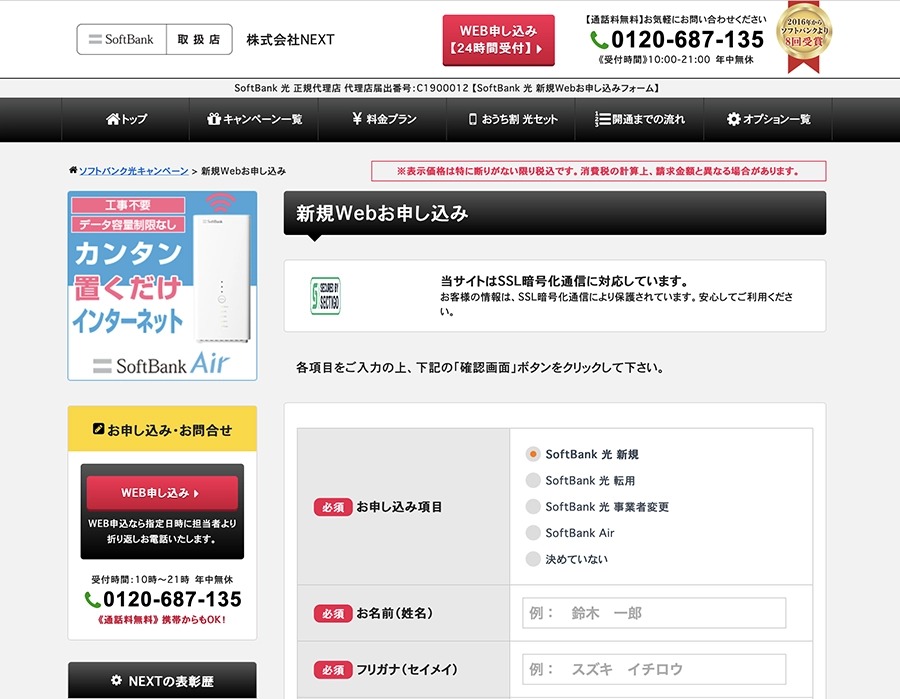
Task: Select 決めていない radio option
Action: click(x=533, y=559)
